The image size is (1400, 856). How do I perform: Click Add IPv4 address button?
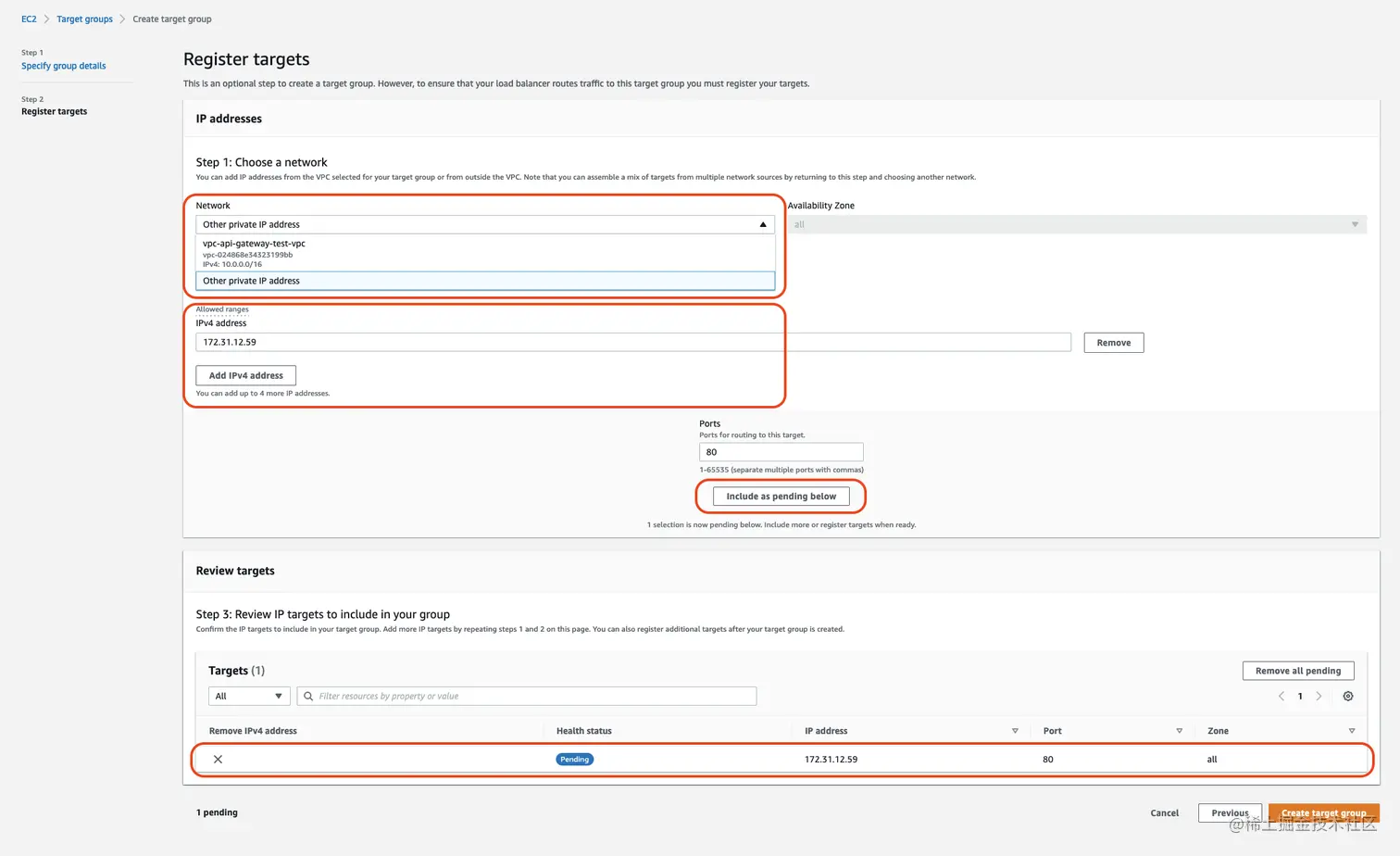click(x=245, y=375)
